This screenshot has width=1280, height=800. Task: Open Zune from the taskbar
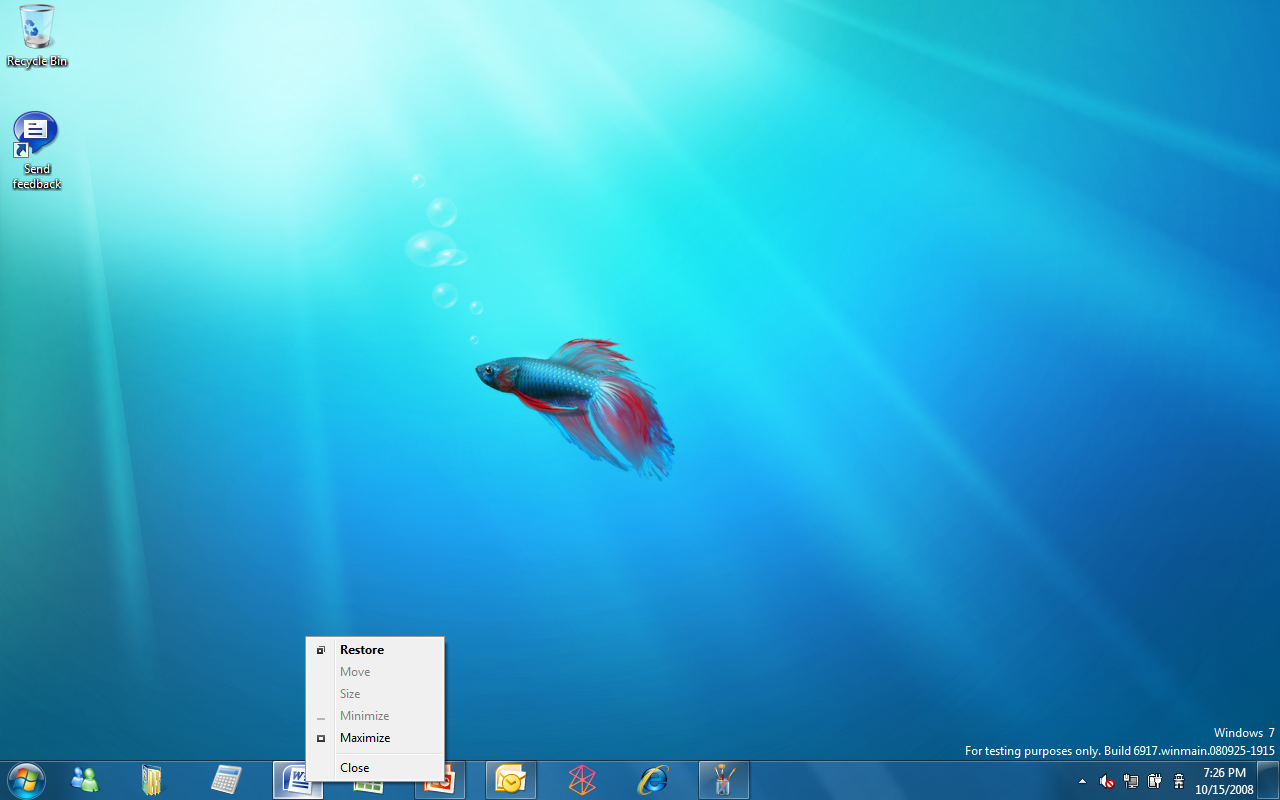click(x=582, y=779)
